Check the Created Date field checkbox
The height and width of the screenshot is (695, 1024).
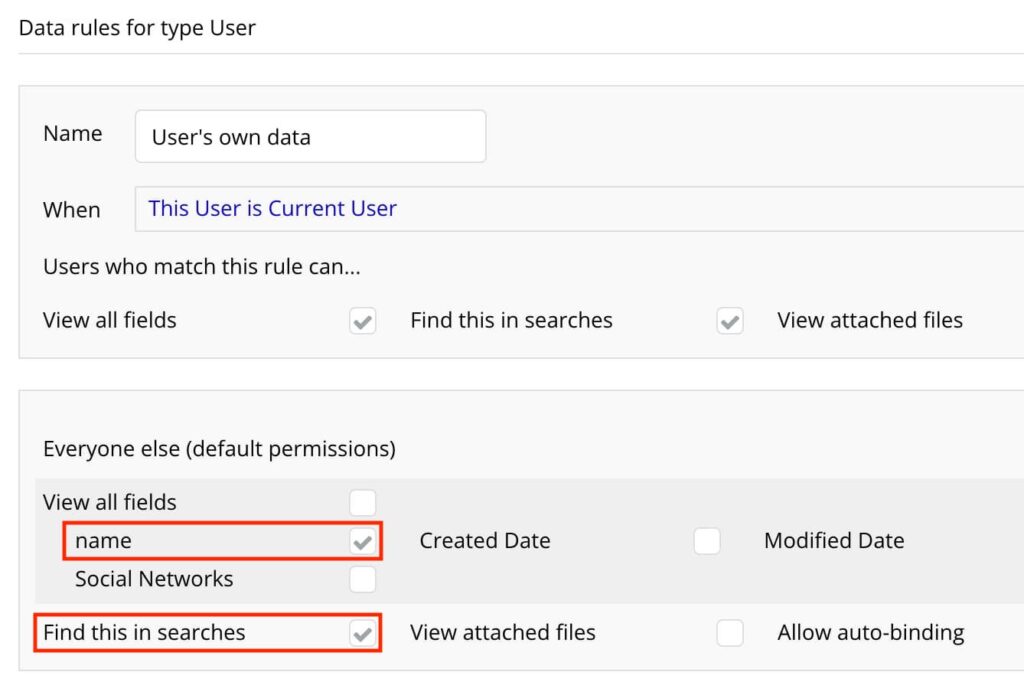pos(707,541)
